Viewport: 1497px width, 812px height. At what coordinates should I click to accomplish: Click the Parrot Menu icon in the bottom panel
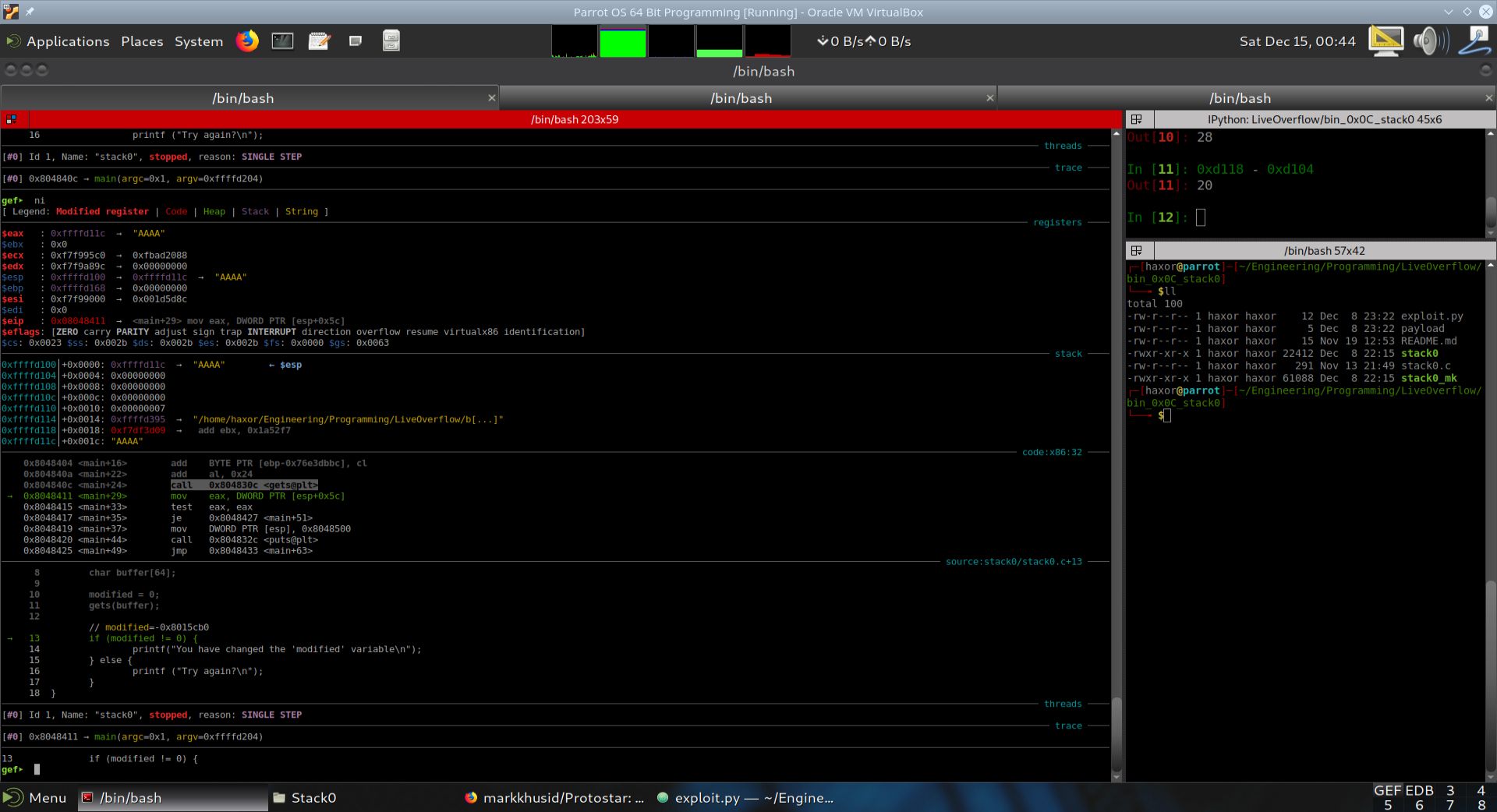[x=13, y=797]
